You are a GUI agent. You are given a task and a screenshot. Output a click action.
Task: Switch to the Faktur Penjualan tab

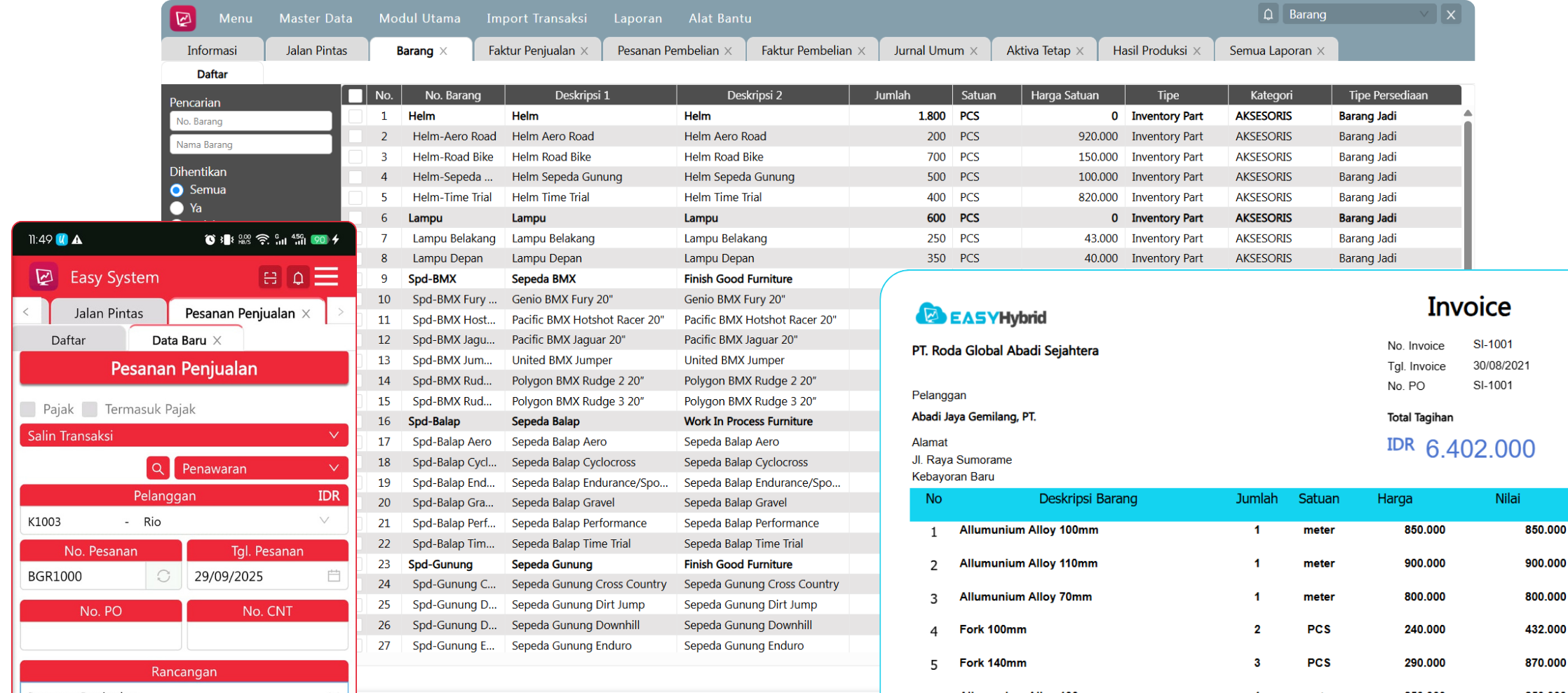[531, 51]
